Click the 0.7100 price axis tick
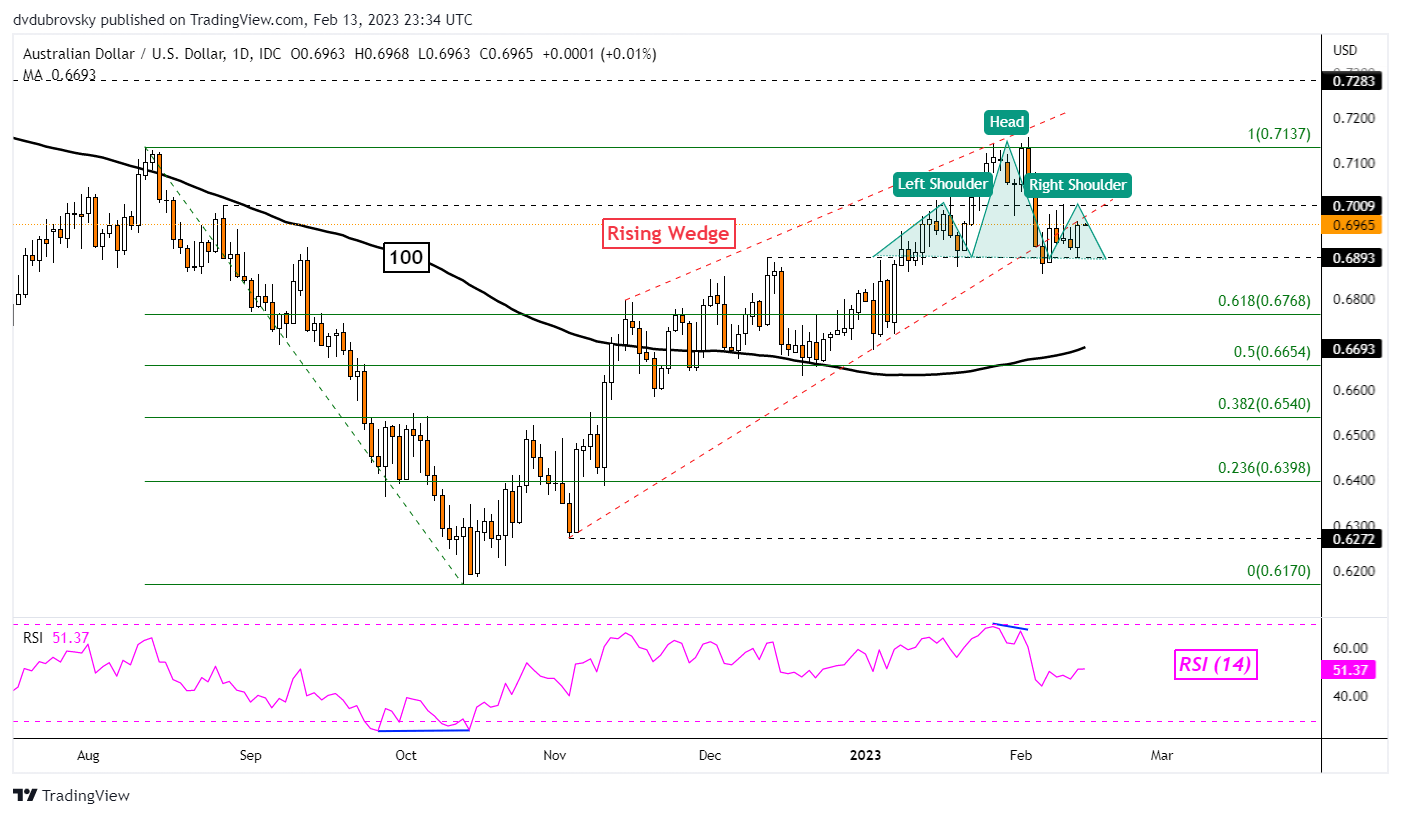Image resolution: width=1401 pixels, height=817 pixels. coord(1354,163)
